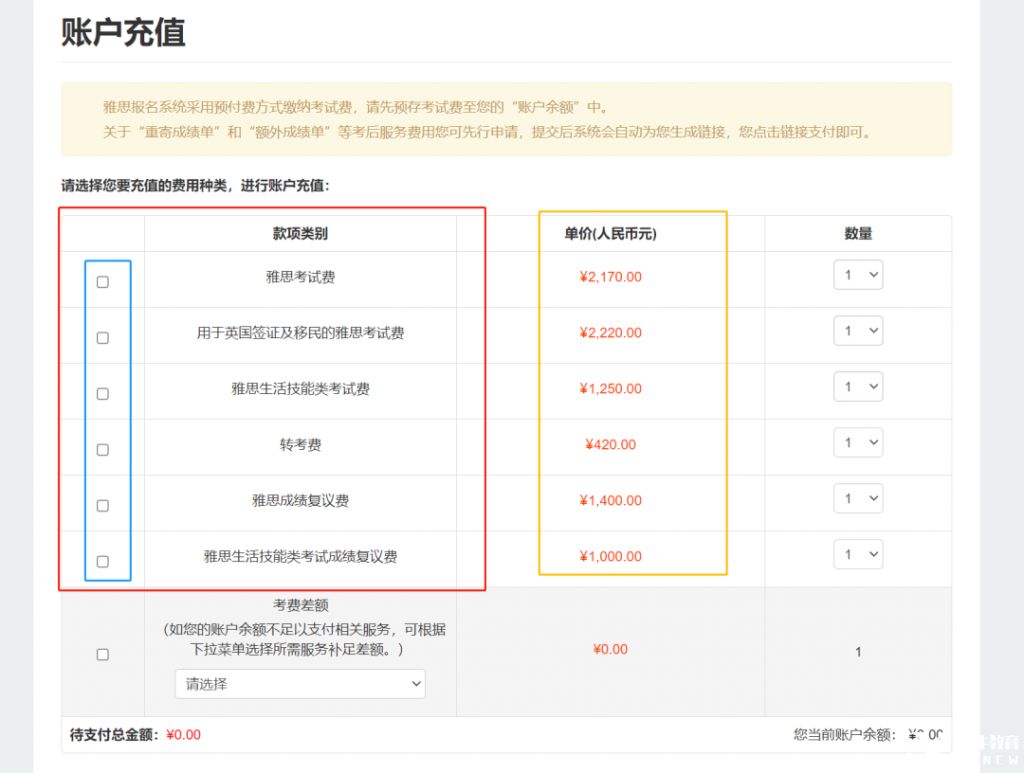This screenshot has width=1024, height=773.
Task: Click the 账户充值 page heading
Action: 123,33
